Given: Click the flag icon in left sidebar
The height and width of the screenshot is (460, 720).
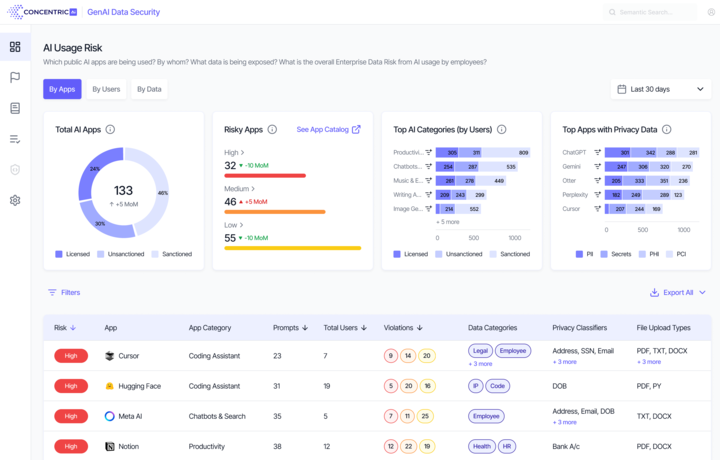Looking at the screenshot, I should [x=15, y=77].
